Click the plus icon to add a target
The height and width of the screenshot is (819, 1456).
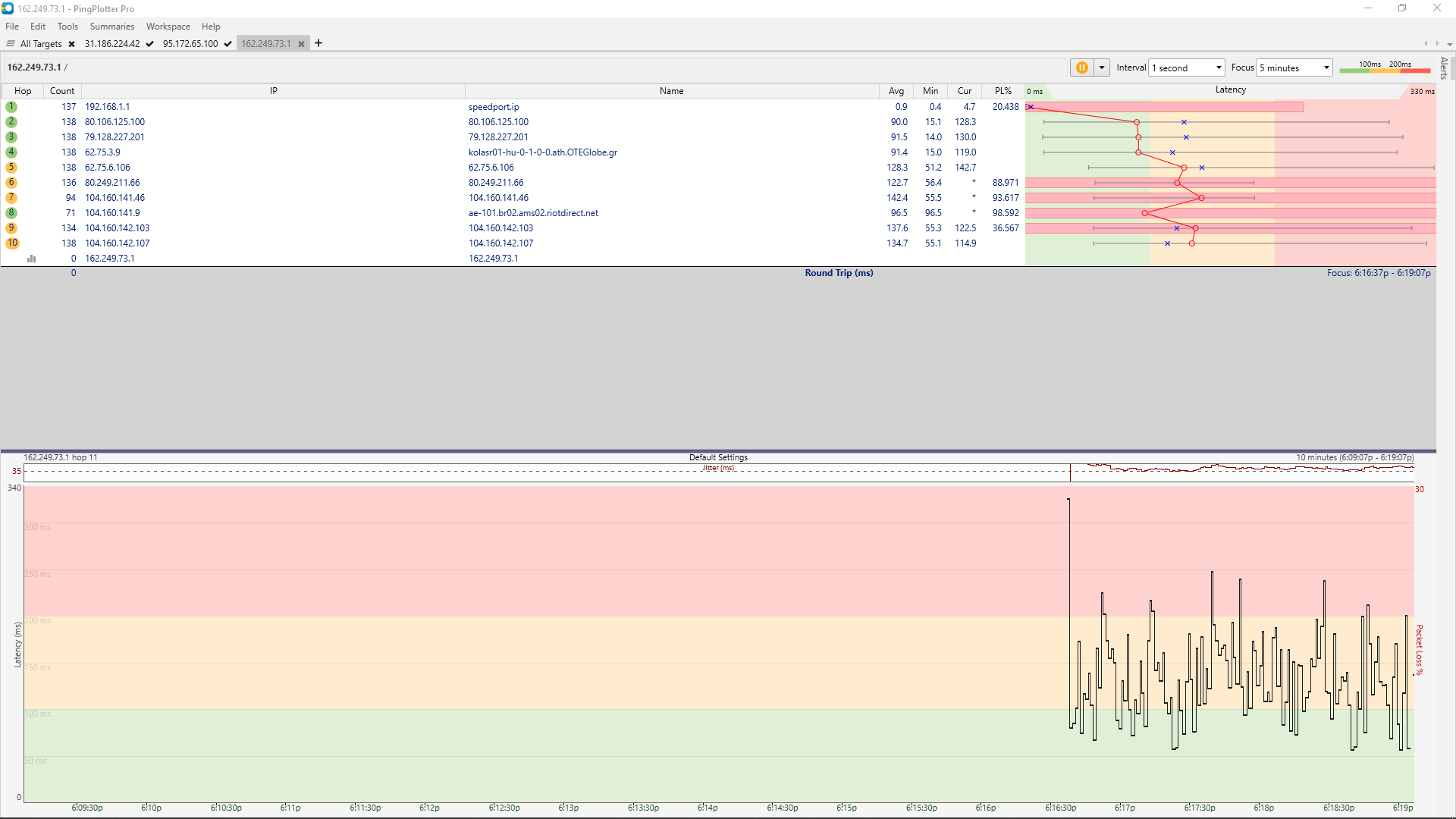tap(318, 43)
